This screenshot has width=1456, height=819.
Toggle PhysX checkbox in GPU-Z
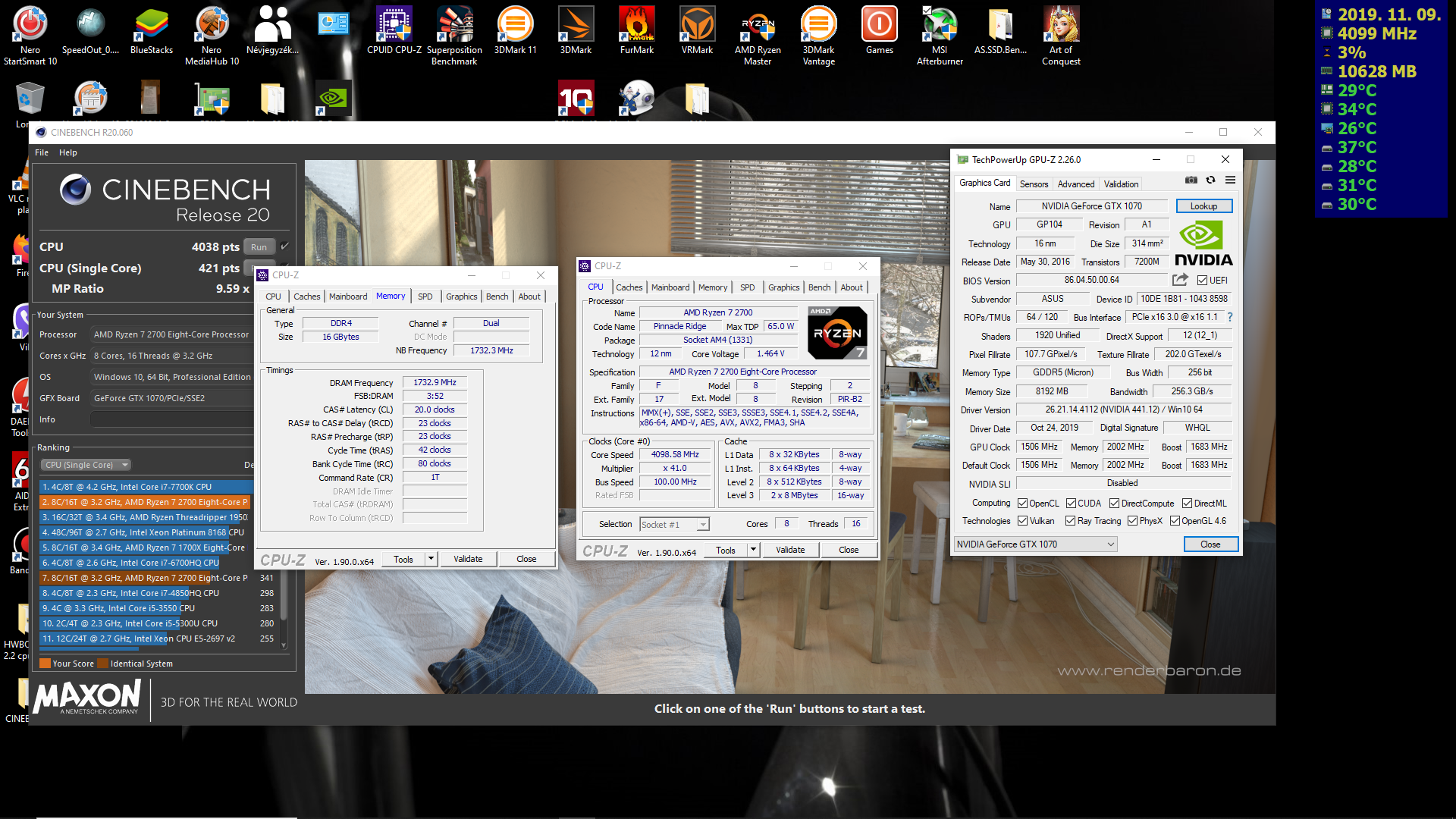click(x=1132, y=521)
